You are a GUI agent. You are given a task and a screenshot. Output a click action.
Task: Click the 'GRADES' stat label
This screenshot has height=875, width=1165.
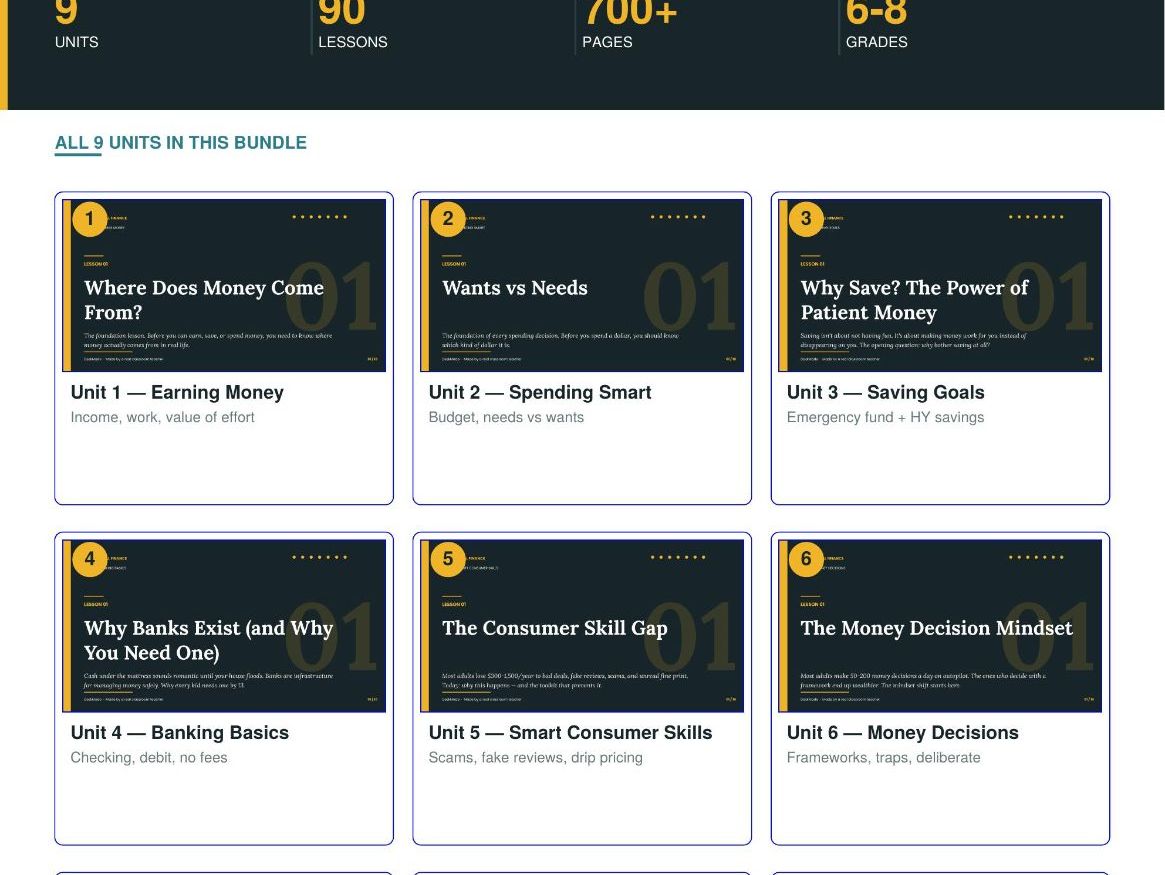tap(877, 42)
